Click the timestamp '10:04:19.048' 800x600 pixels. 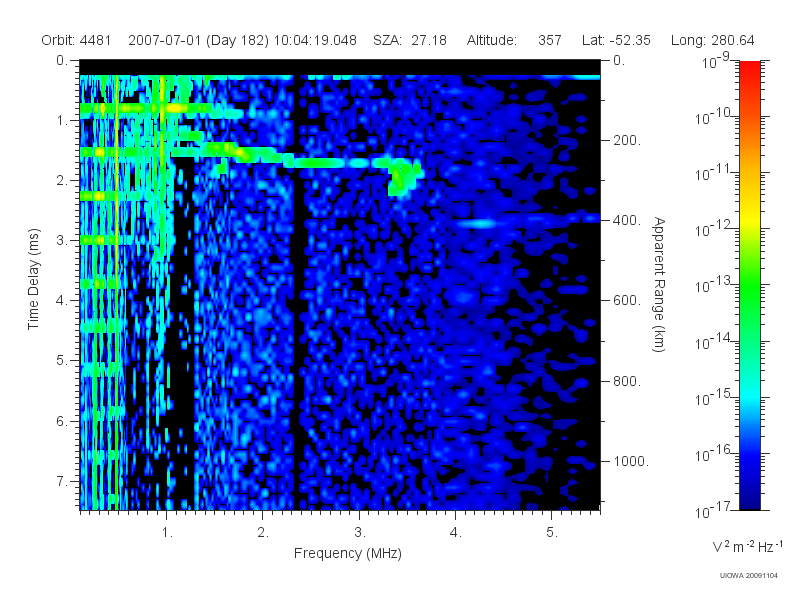coord(315,40)
